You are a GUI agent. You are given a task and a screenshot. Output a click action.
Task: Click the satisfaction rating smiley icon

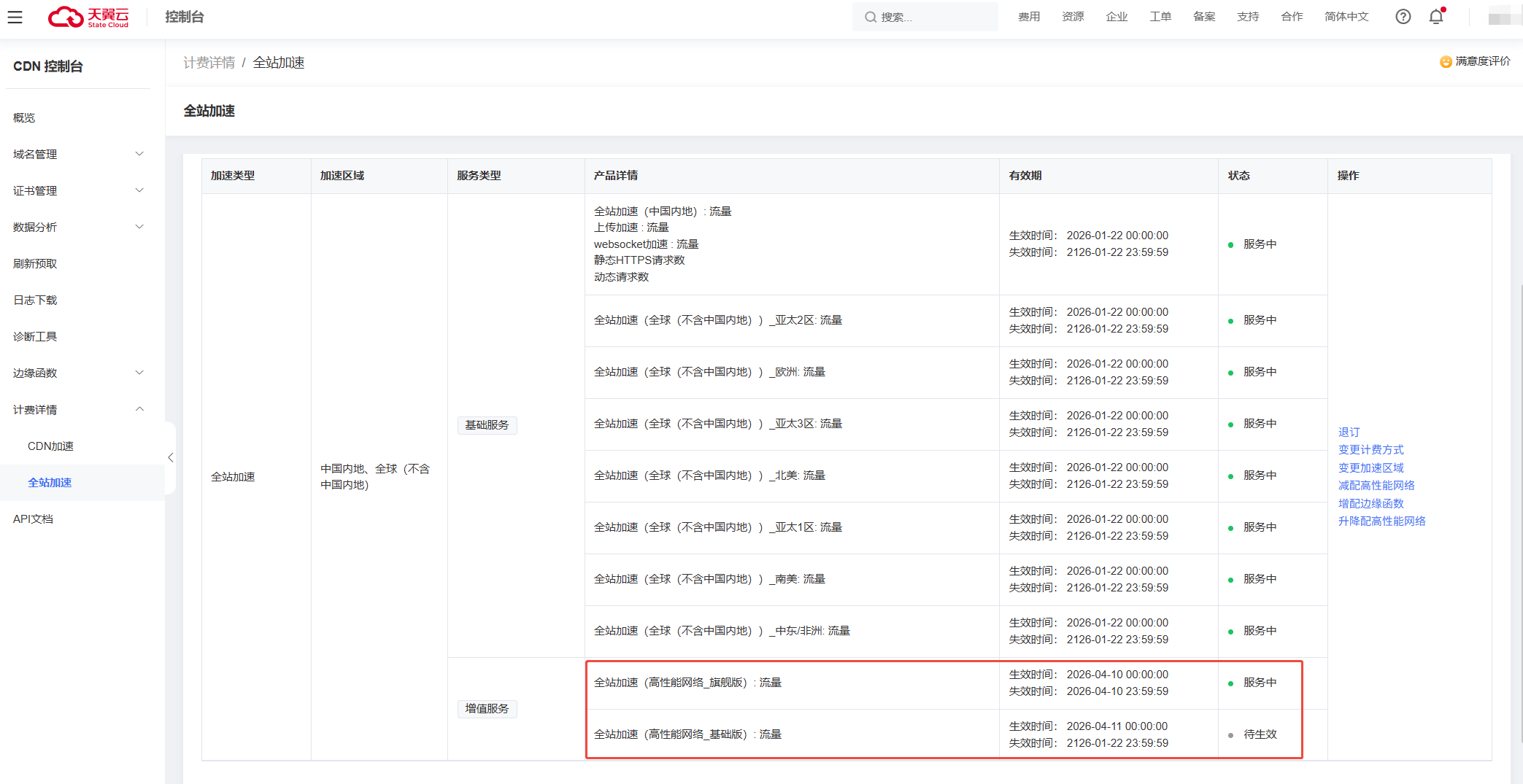coord(1445,62)
